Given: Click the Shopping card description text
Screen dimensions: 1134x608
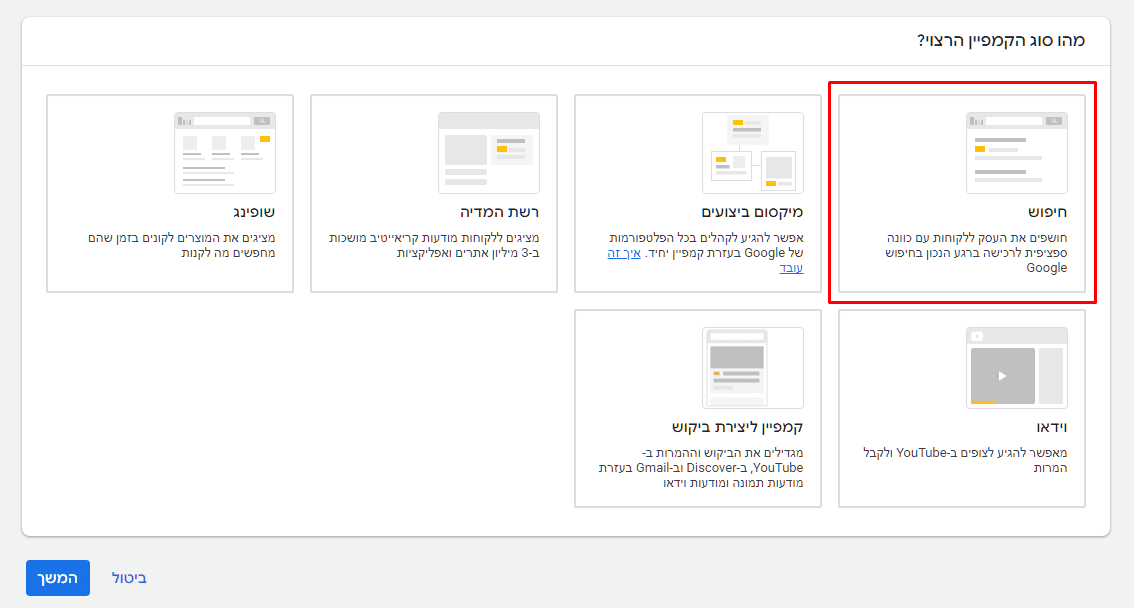Looking at the screenshot, I should point(182,245).
